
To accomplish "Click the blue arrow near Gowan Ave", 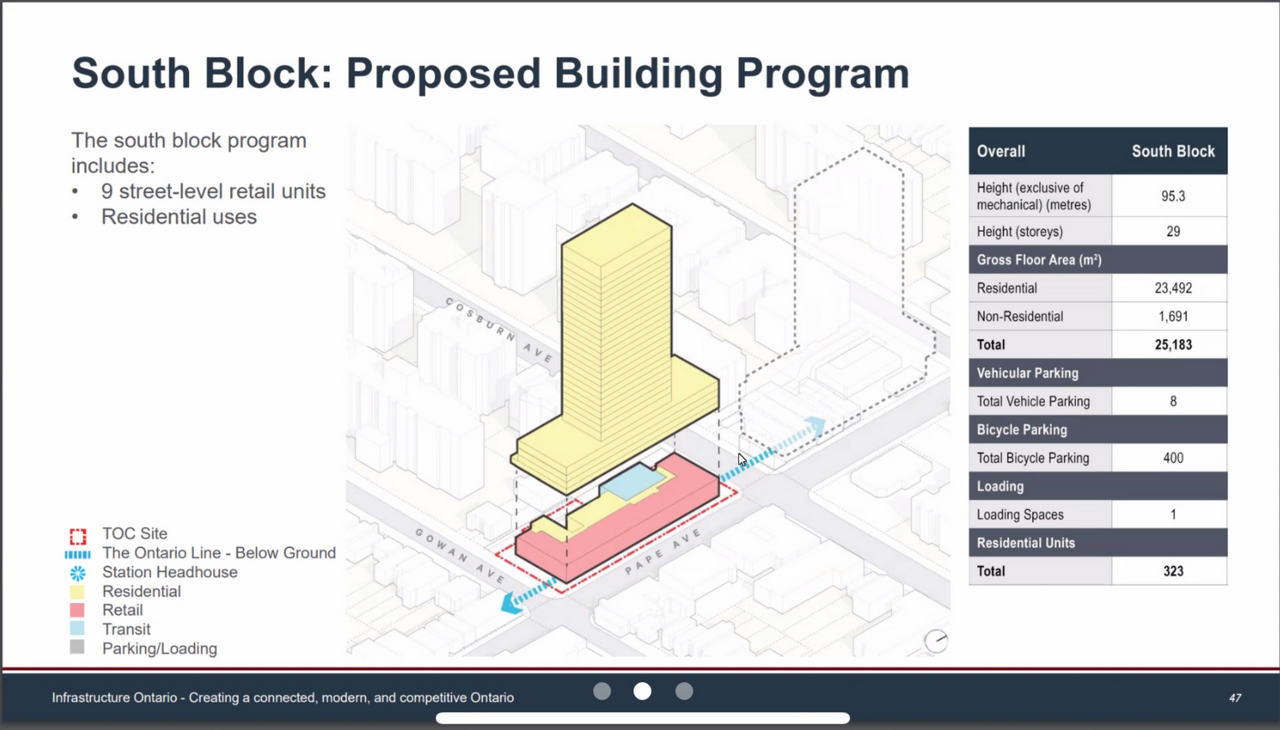I will pos(515,600).
